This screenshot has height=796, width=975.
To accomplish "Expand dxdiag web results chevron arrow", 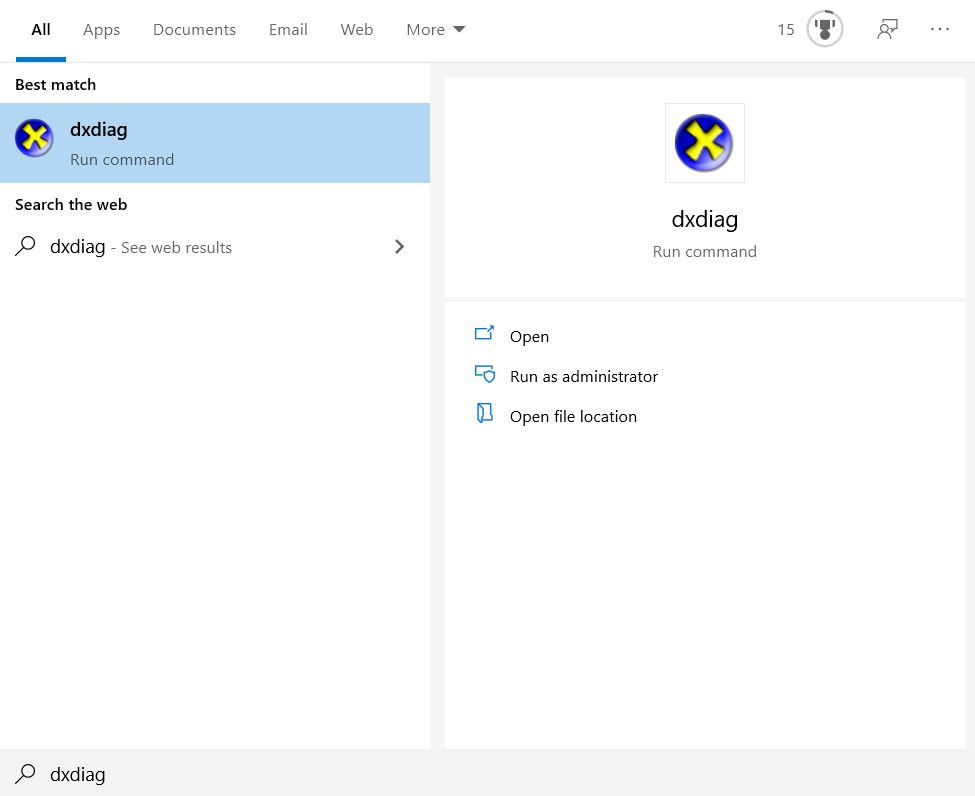I will click(x=399, y=247).
